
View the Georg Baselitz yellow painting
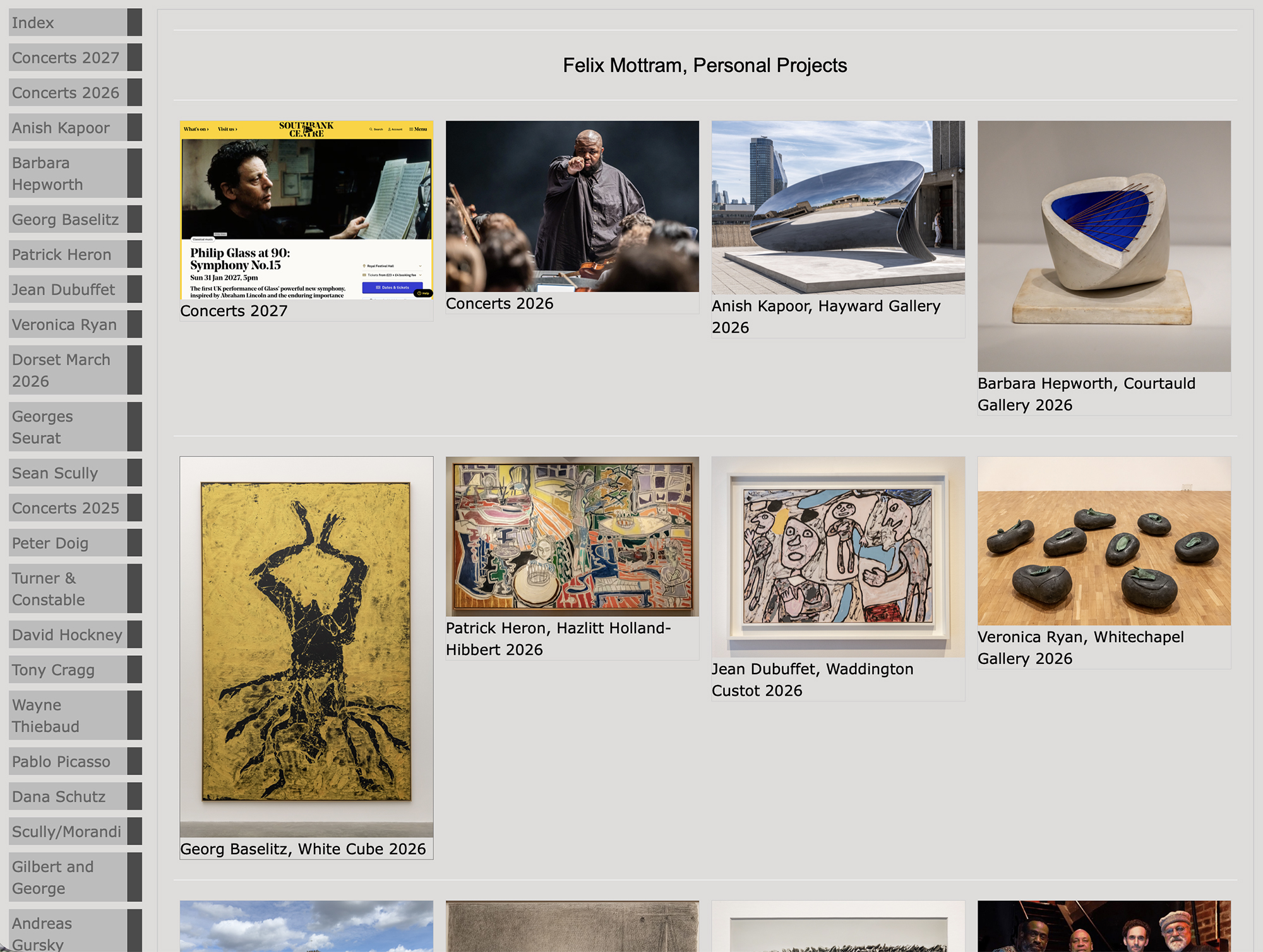(306, 647)
